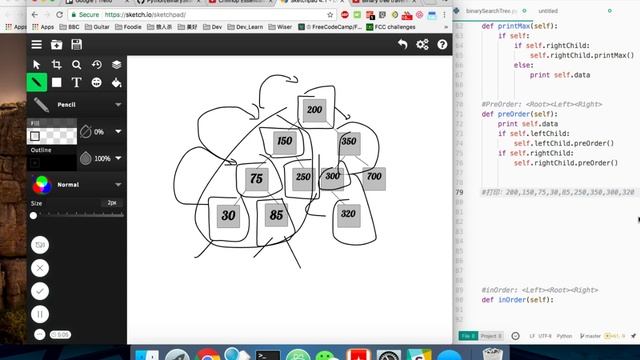Click UTF-8 encoding in status bar
This screenshot has height=360, width=640.
pyautogui.click(x=544, y=336)
